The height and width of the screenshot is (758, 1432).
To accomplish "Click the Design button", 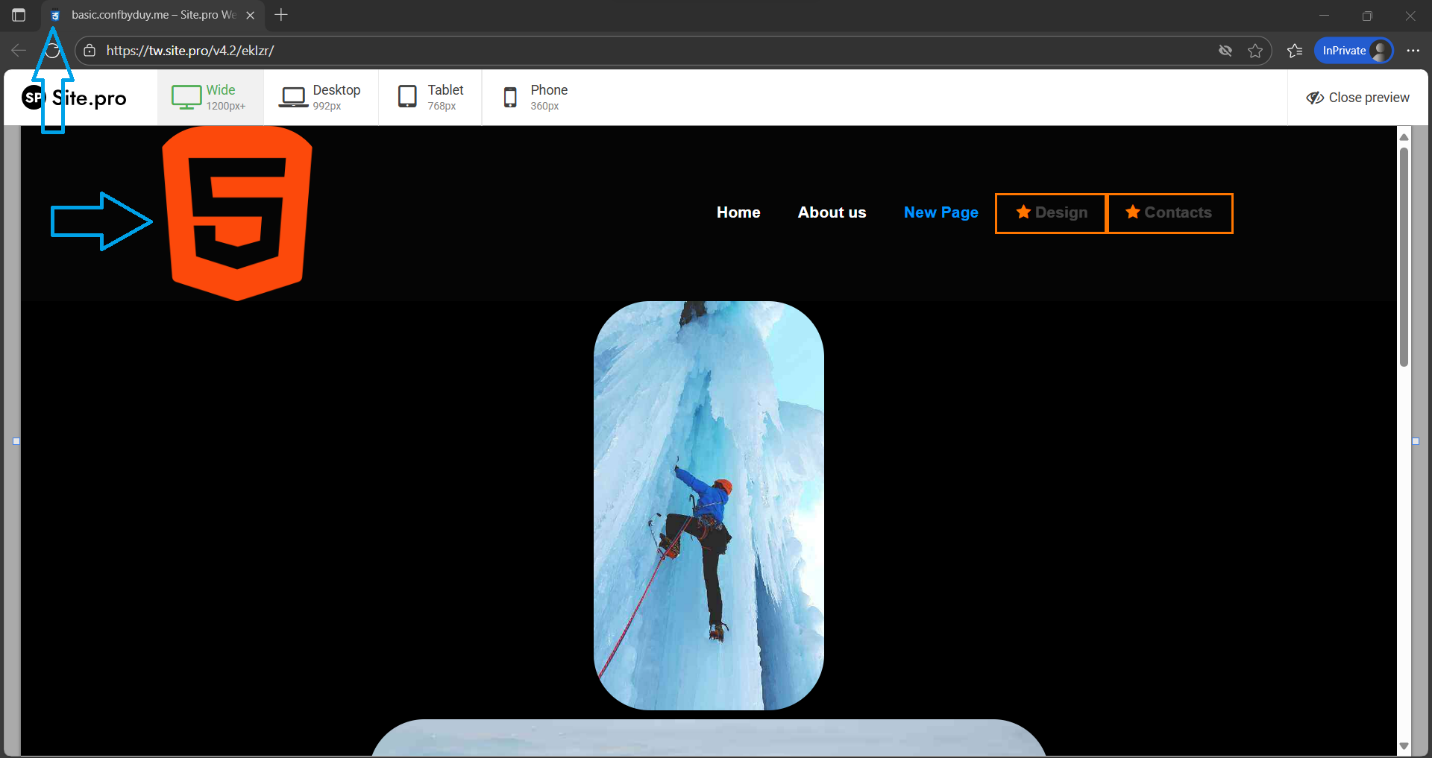I will click(x=1051, y=213).
